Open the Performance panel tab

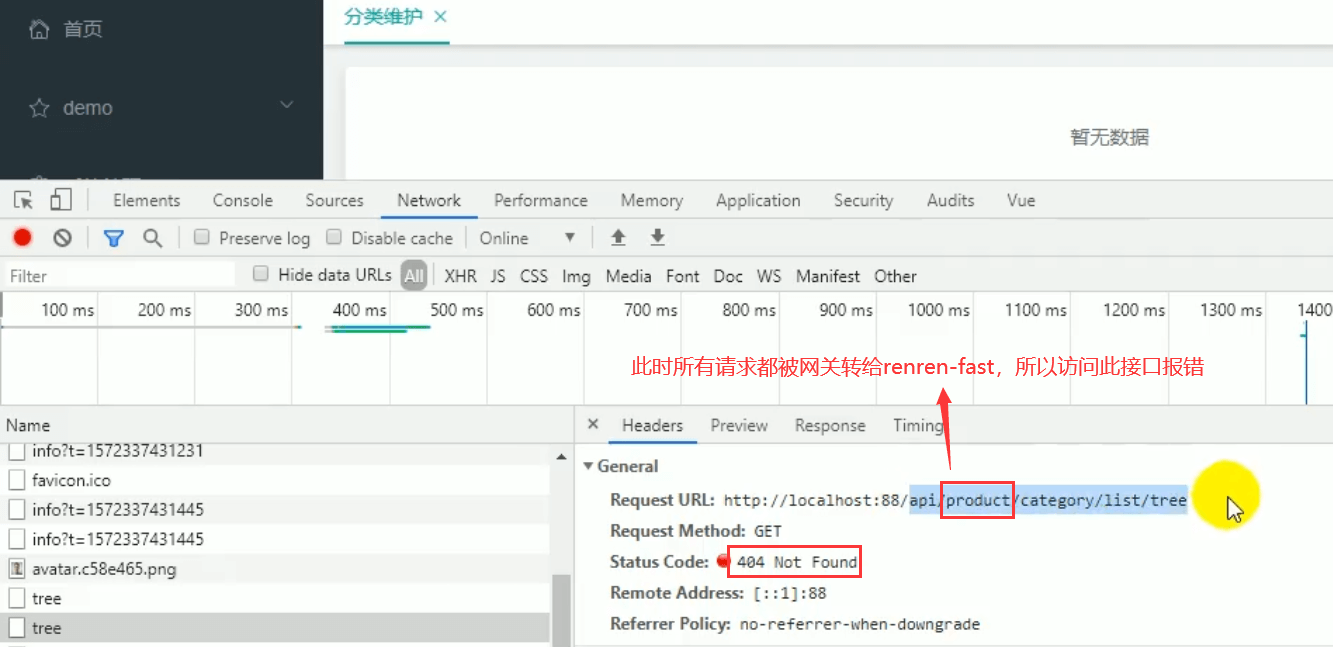(x=541, y=200)
